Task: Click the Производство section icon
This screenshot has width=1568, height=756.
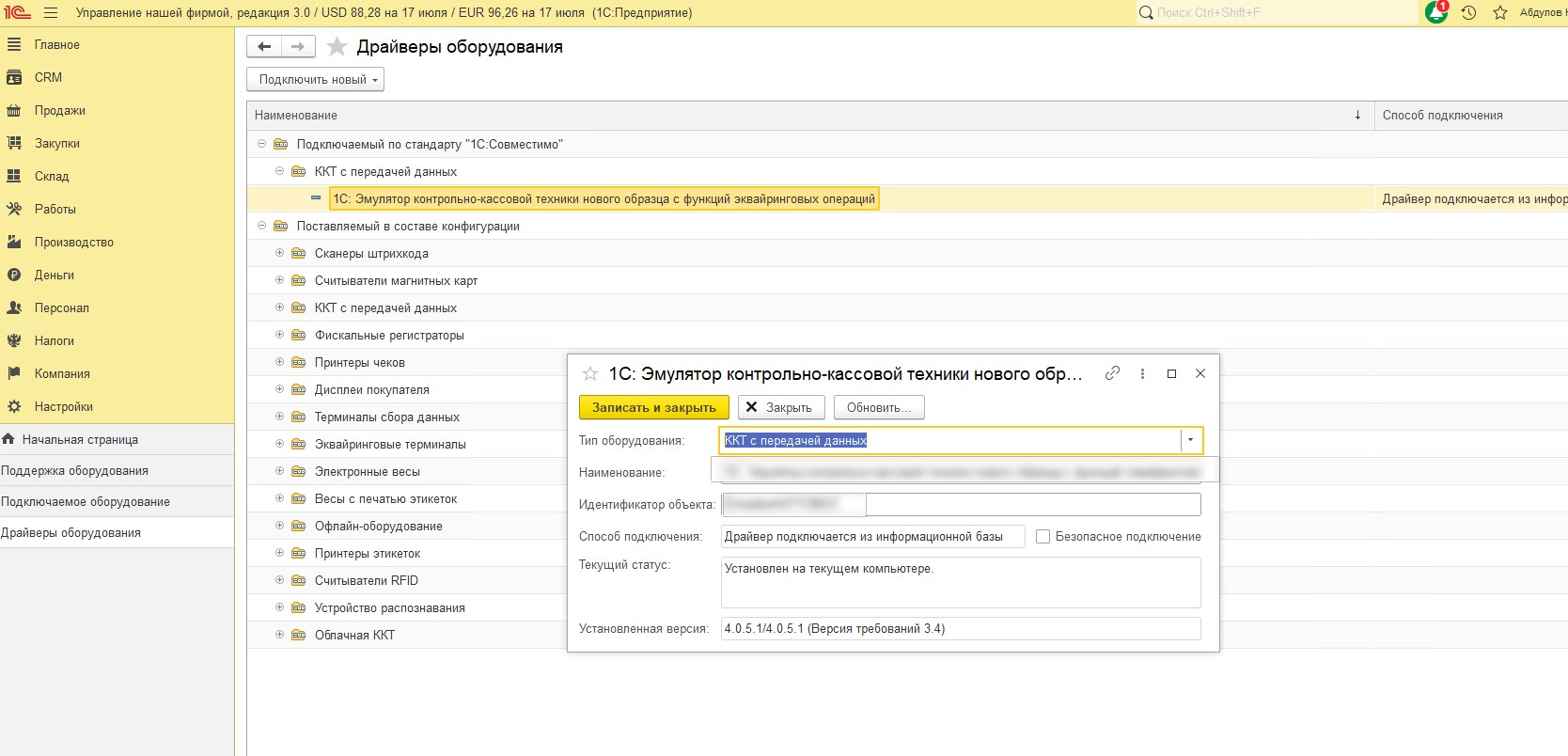Action: tap(14, 242)
